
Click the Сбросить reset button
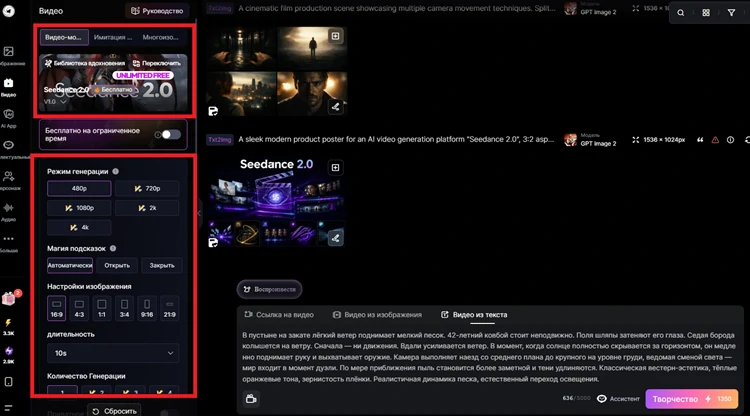pos(114,411)
